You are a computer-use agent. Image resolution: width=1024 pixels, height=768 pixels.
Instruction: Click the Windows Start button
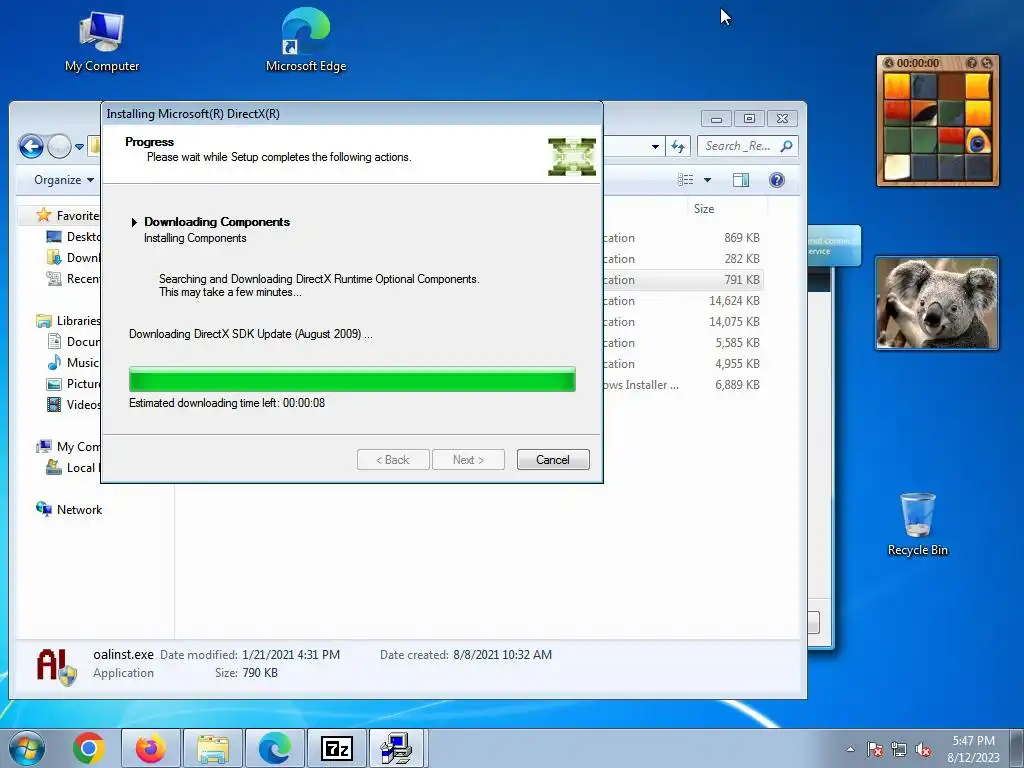click(x=26, y=748)
